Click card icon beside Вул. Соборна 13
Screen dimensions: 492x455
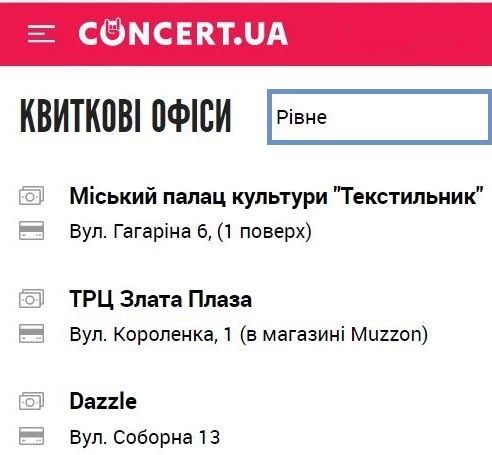click(x=31, y=436)
